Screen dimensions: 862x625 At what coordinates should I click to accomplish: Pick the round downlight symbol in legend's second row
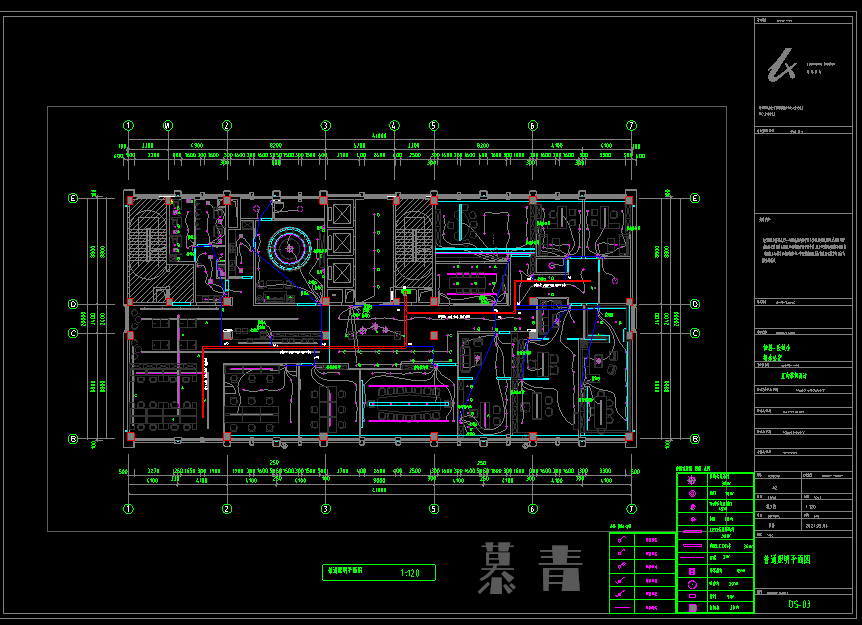click(x=691, y=493)
